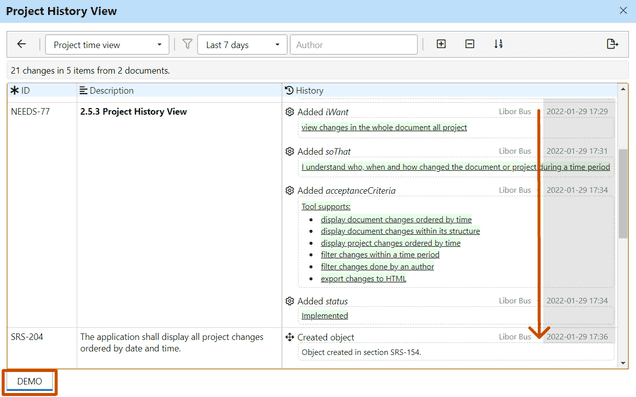
Task: Click the 'I understand who, when and how' text
Action: [x=456, y=167]
